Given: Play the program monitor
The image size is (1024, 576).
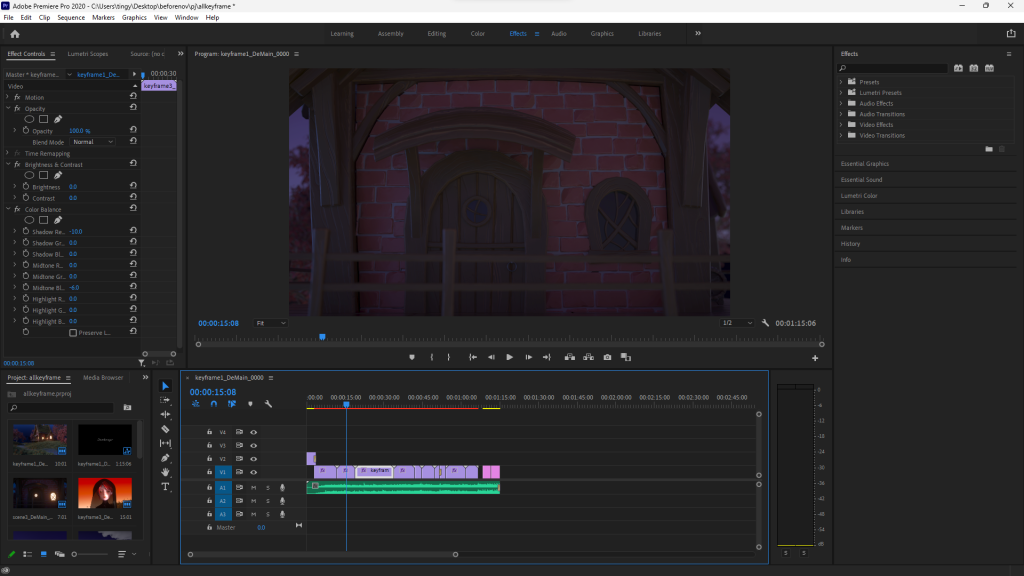Looking at the screenshot, I should coord(509,357).
